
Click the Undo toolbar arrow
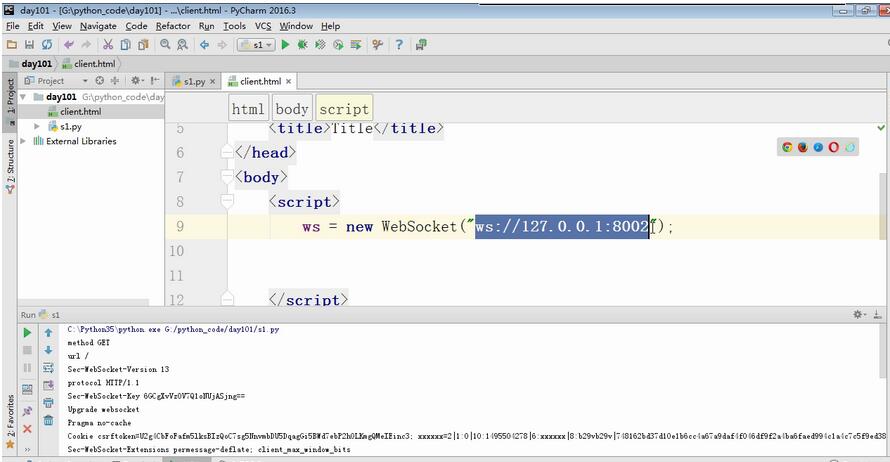pos(69,44)
